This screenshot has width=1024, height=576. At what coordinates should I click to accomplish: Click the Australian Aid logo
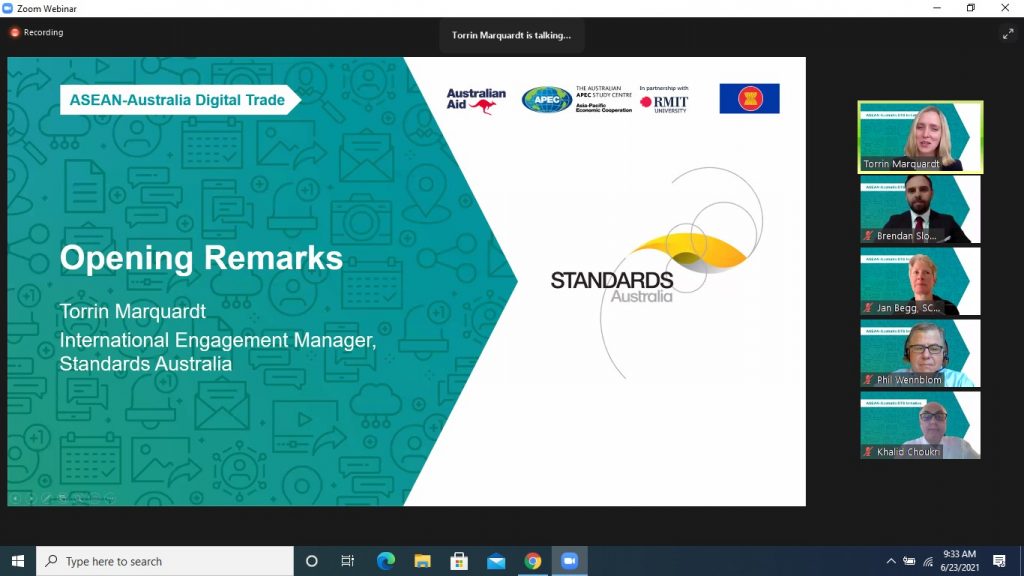click(x=476, y=101)
